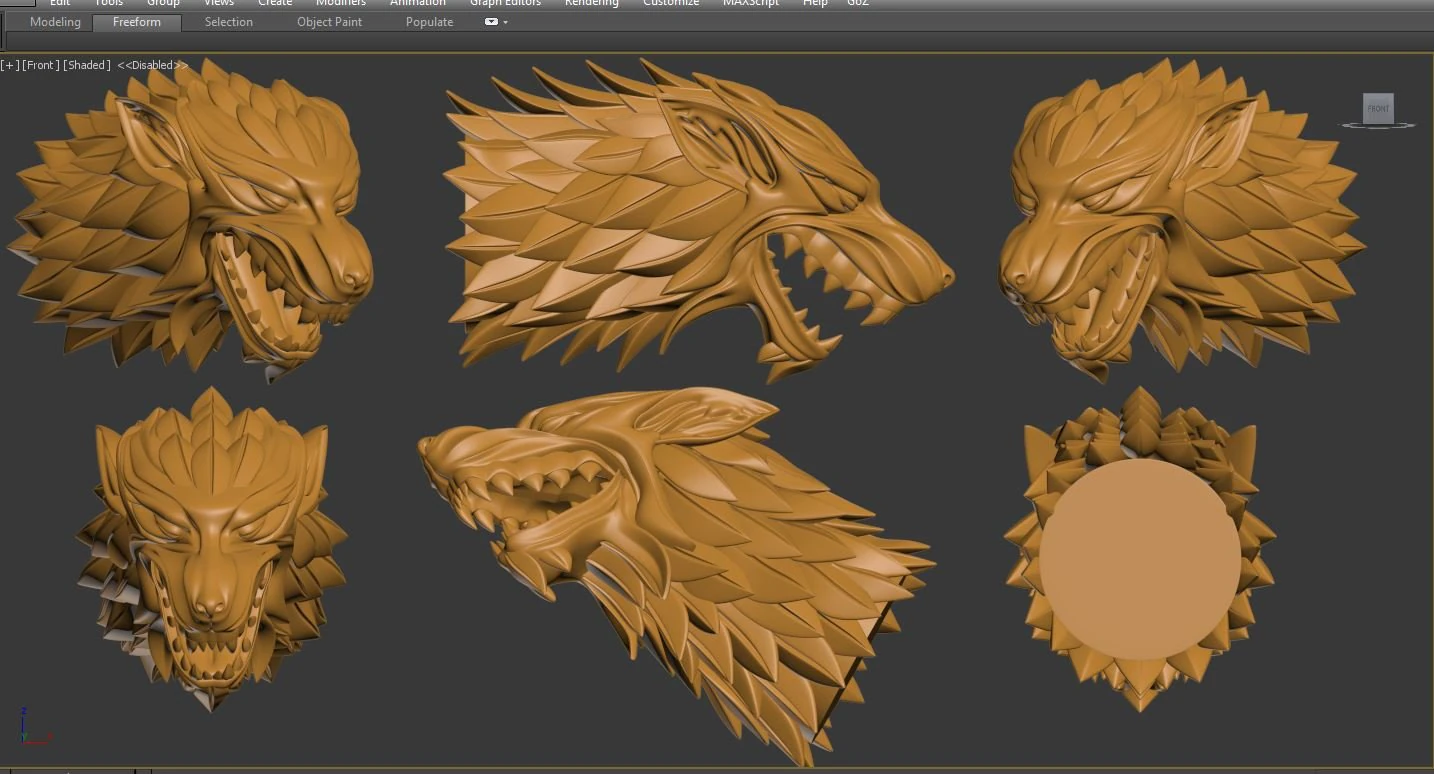Open the [Front] point-of-view dropdown

tap(38, 64)
